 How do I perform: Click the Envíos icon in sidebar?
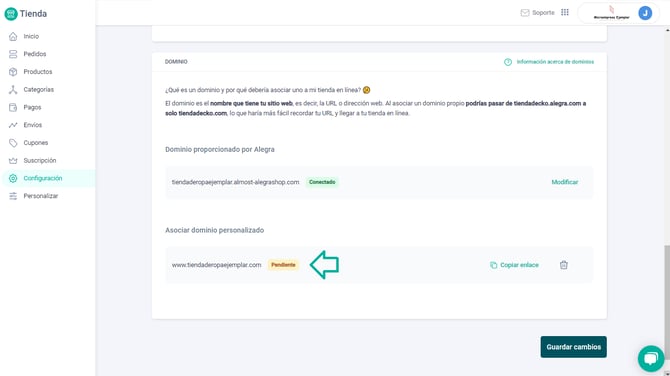(13, 125)
